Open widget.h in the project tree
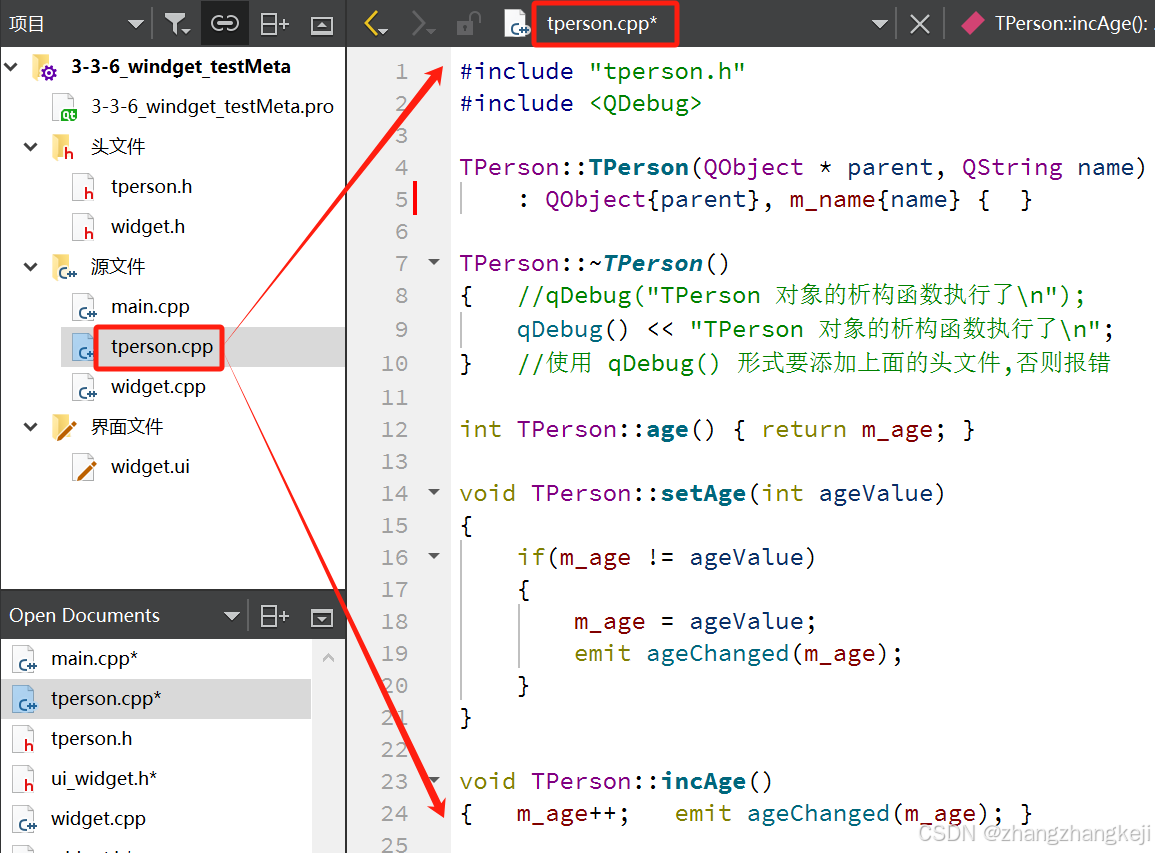Screen dimensions: 1155x853 click(147, 226)
